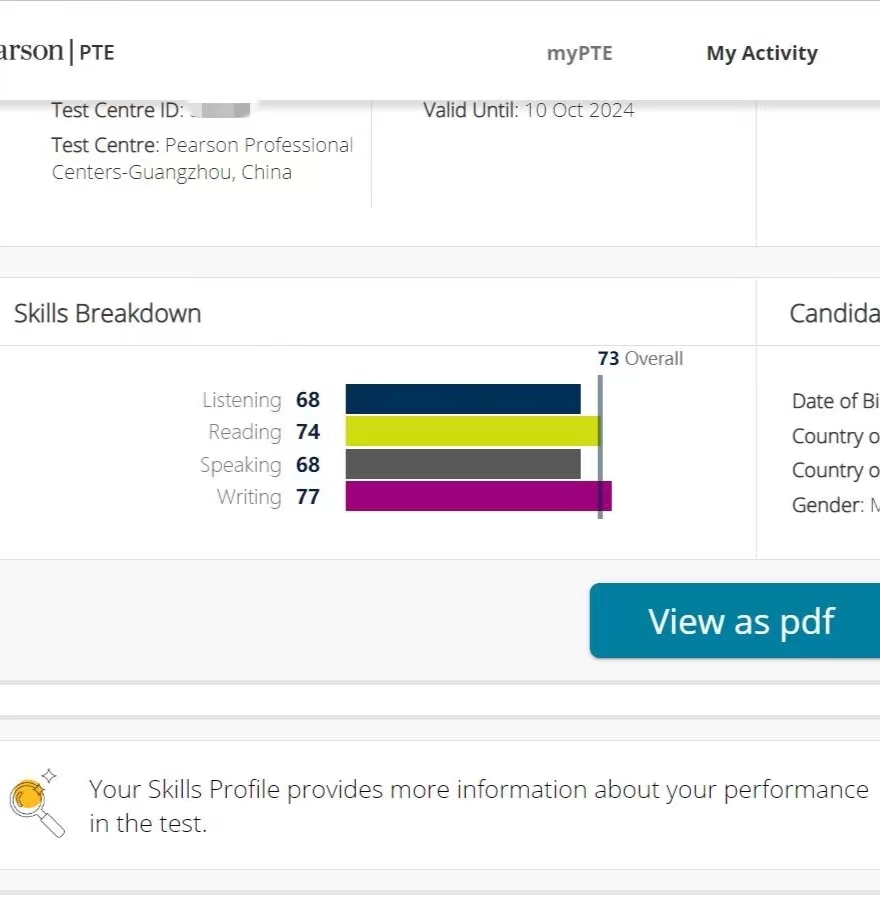This screenshot has width=880, height=902.
Task: Click the magnifying glass Skills Profile icon
Action: point(36,803)
